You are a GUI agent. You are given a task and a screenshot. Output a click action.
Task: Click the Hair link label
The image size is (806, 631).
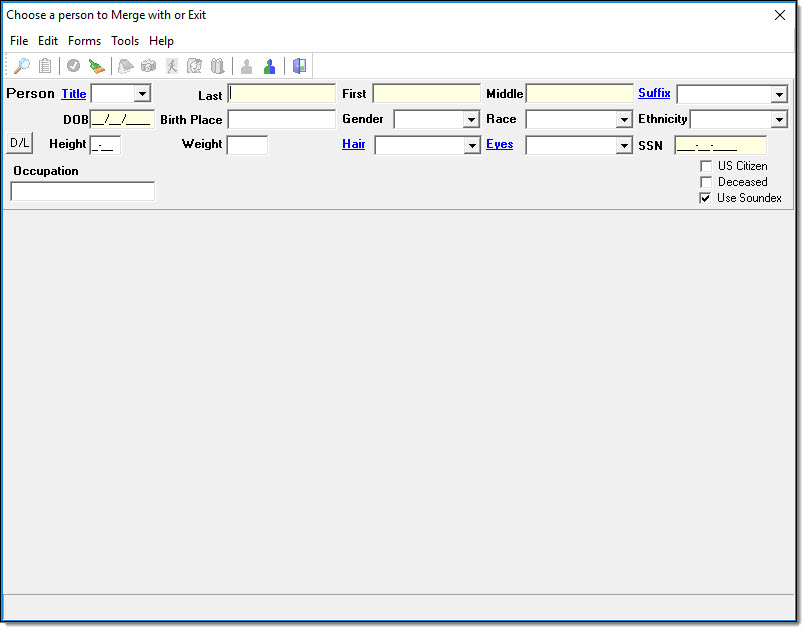coord(353,144)
